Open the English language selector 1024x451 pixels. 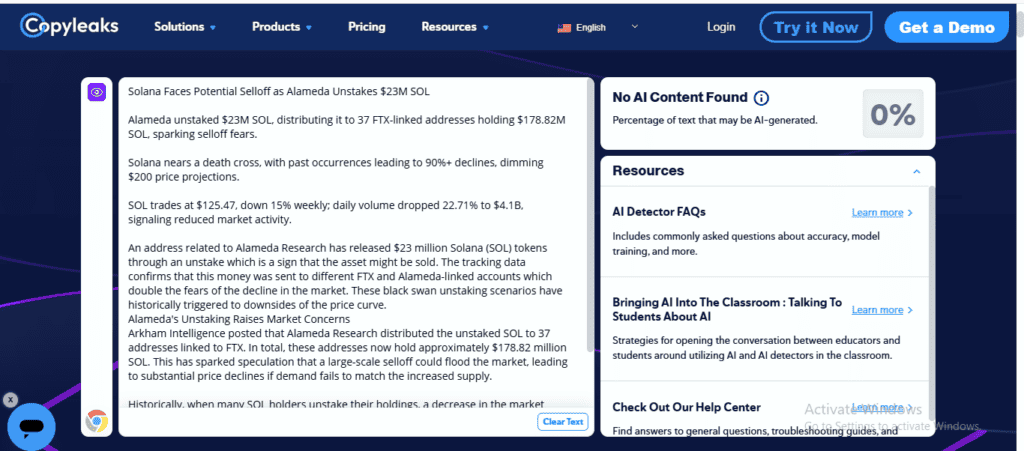click(x=598, y=27)
